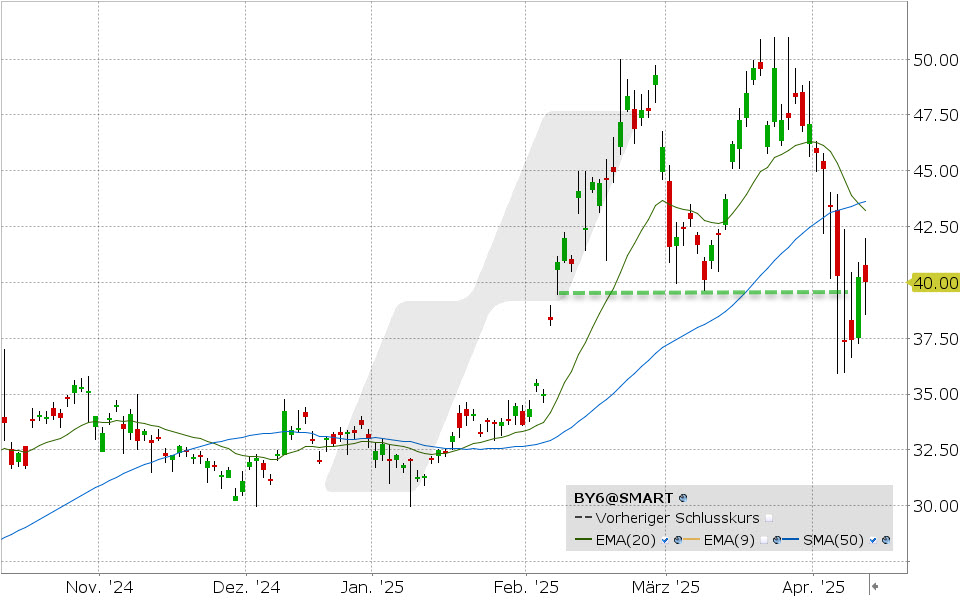Click the EMA(20) legend label
Viewport: 960px width, 600px height.
coord(626,540)
